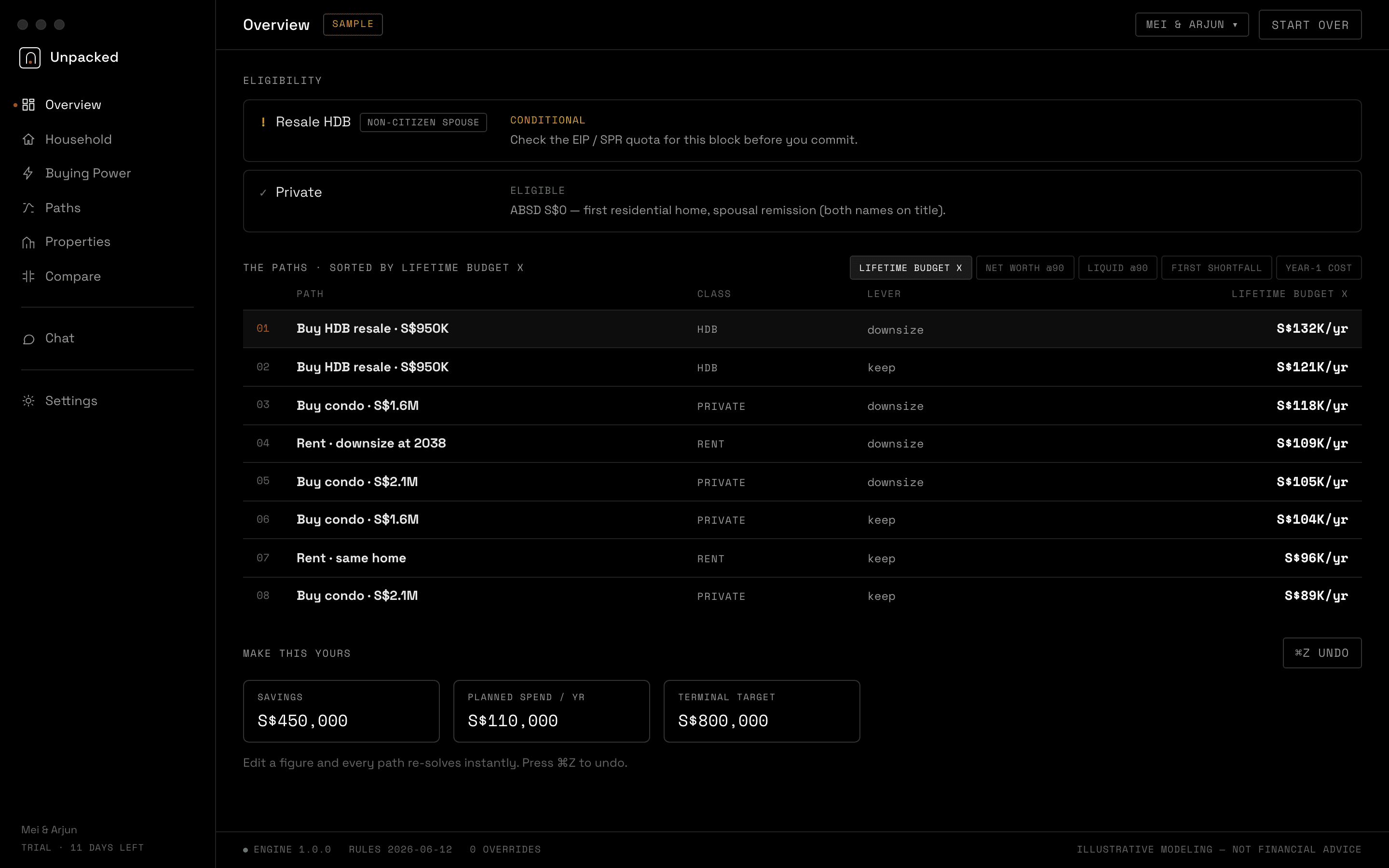This screenshot has width=1389, height=868.
Task: Sort paths by First Shortfall
Action: [x=1216, y=268]
